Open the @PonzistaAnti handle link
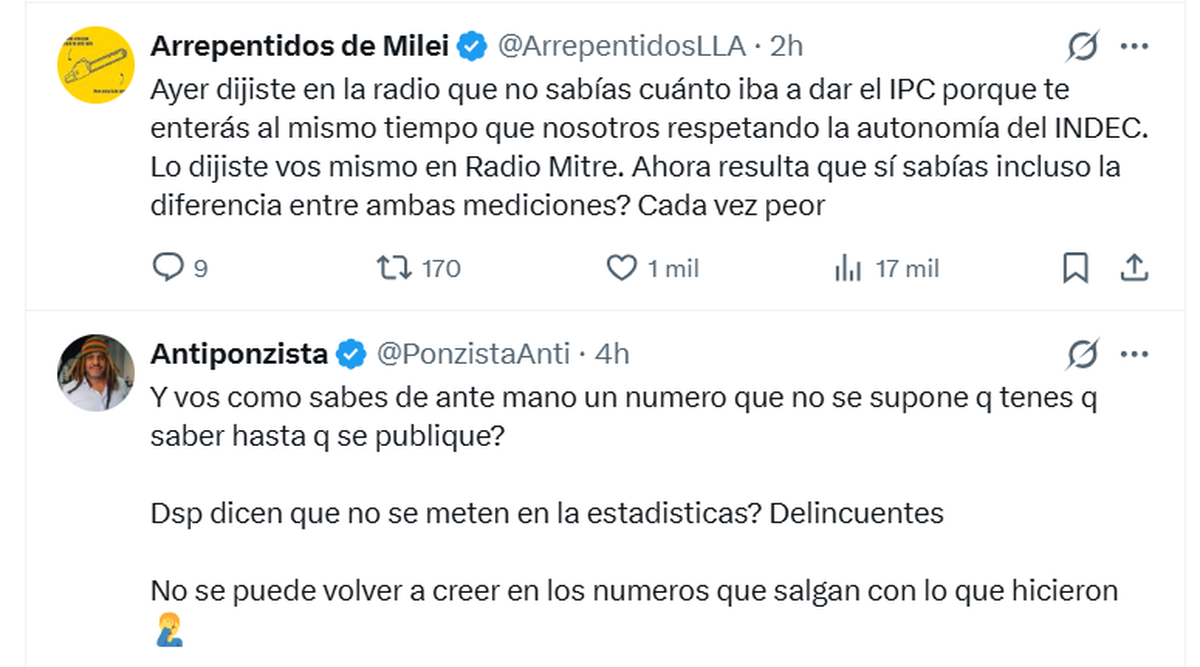 (x=472, y=354)
